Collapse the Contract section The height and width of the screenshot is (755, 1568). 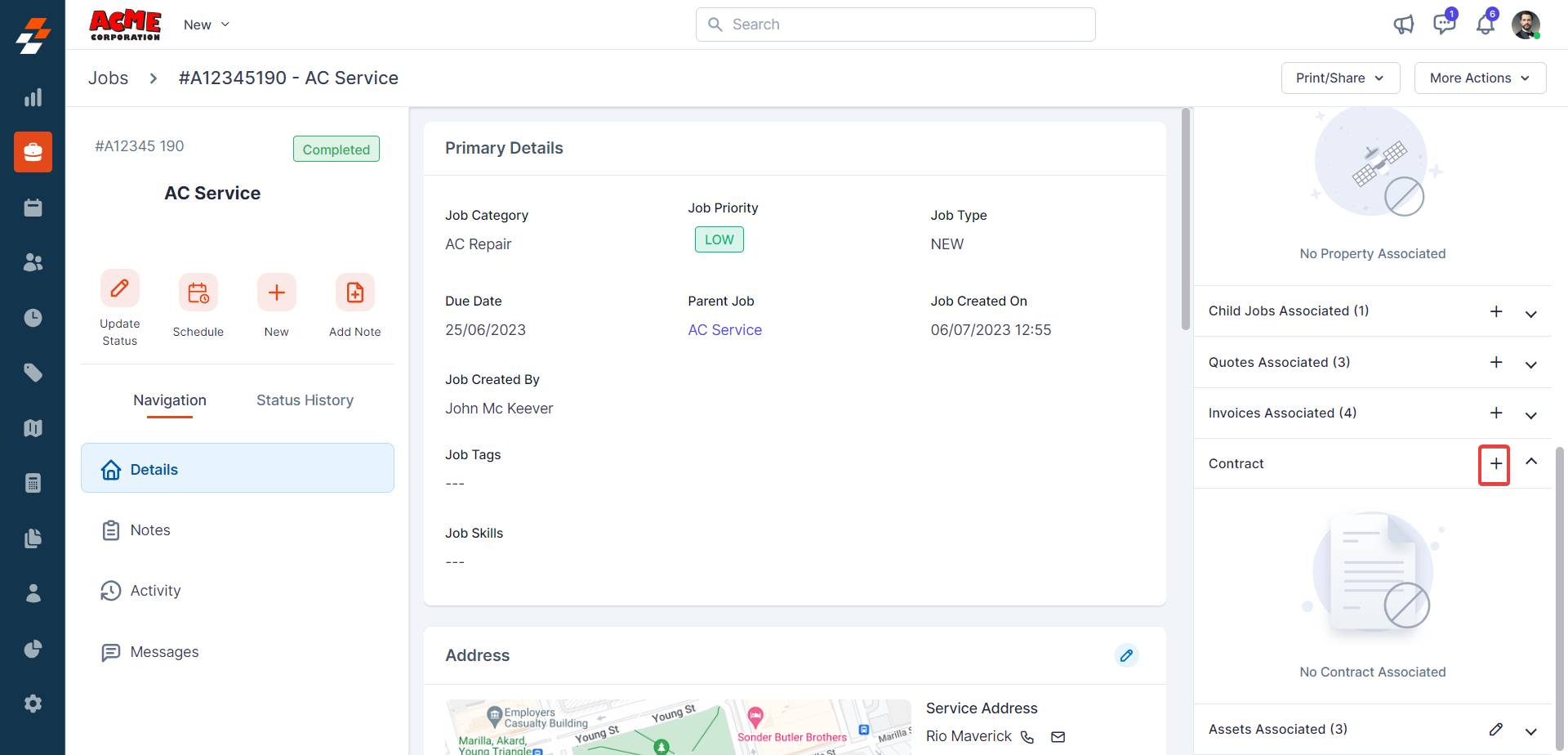click(x=1531, y=462)
